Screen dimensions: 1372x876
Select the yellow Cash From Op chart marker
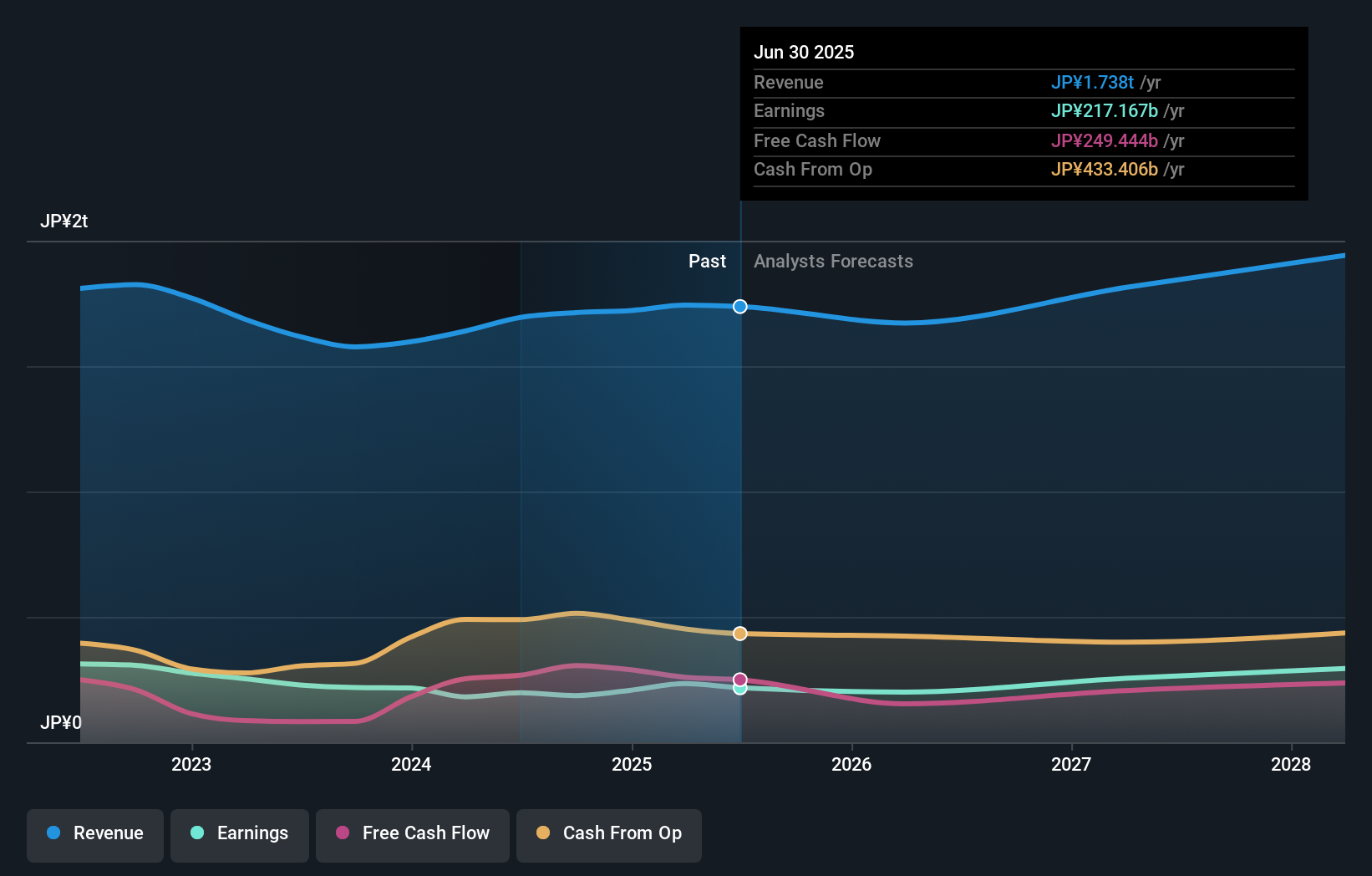click(739, 634)
